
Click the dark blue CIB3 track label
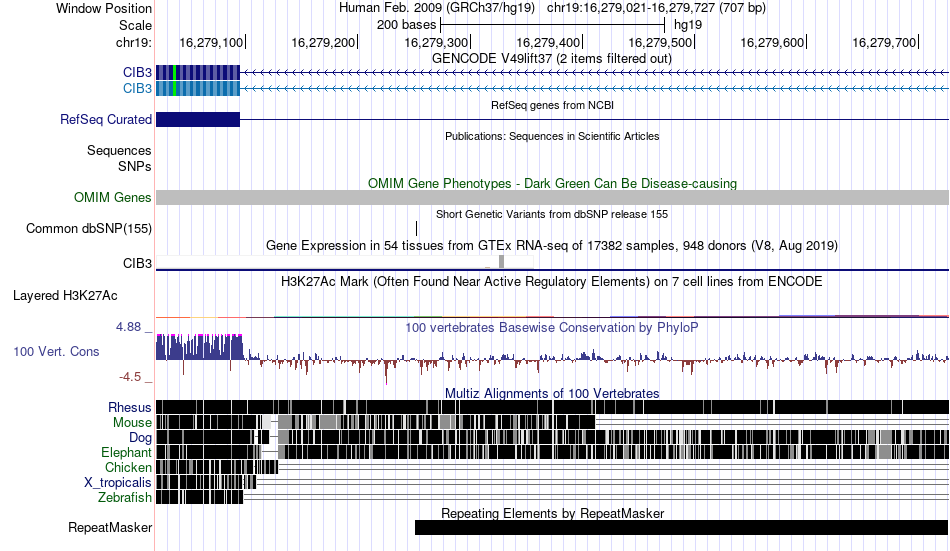(x=138, y=72)
